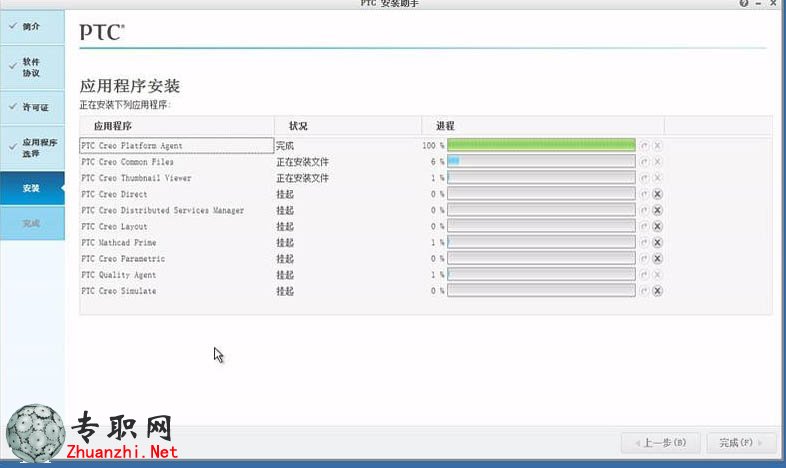
Task: Cancel the PTC Mathcad Prime installation
Action: tap(657, 243)
